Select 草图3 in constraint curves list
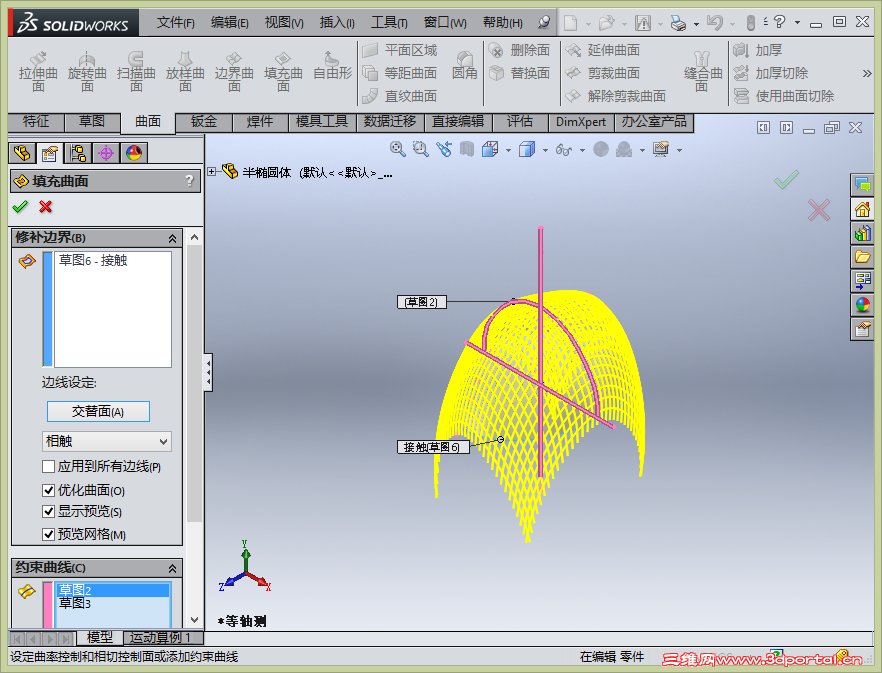This screenshot has height=673, width=882. click(112, 603)
